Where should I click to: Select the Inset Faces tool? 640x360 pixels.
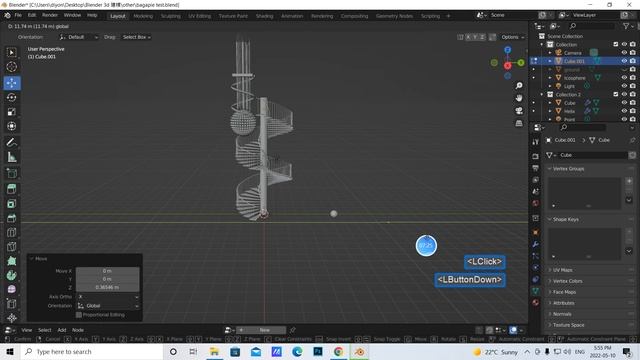pos(12,203)
